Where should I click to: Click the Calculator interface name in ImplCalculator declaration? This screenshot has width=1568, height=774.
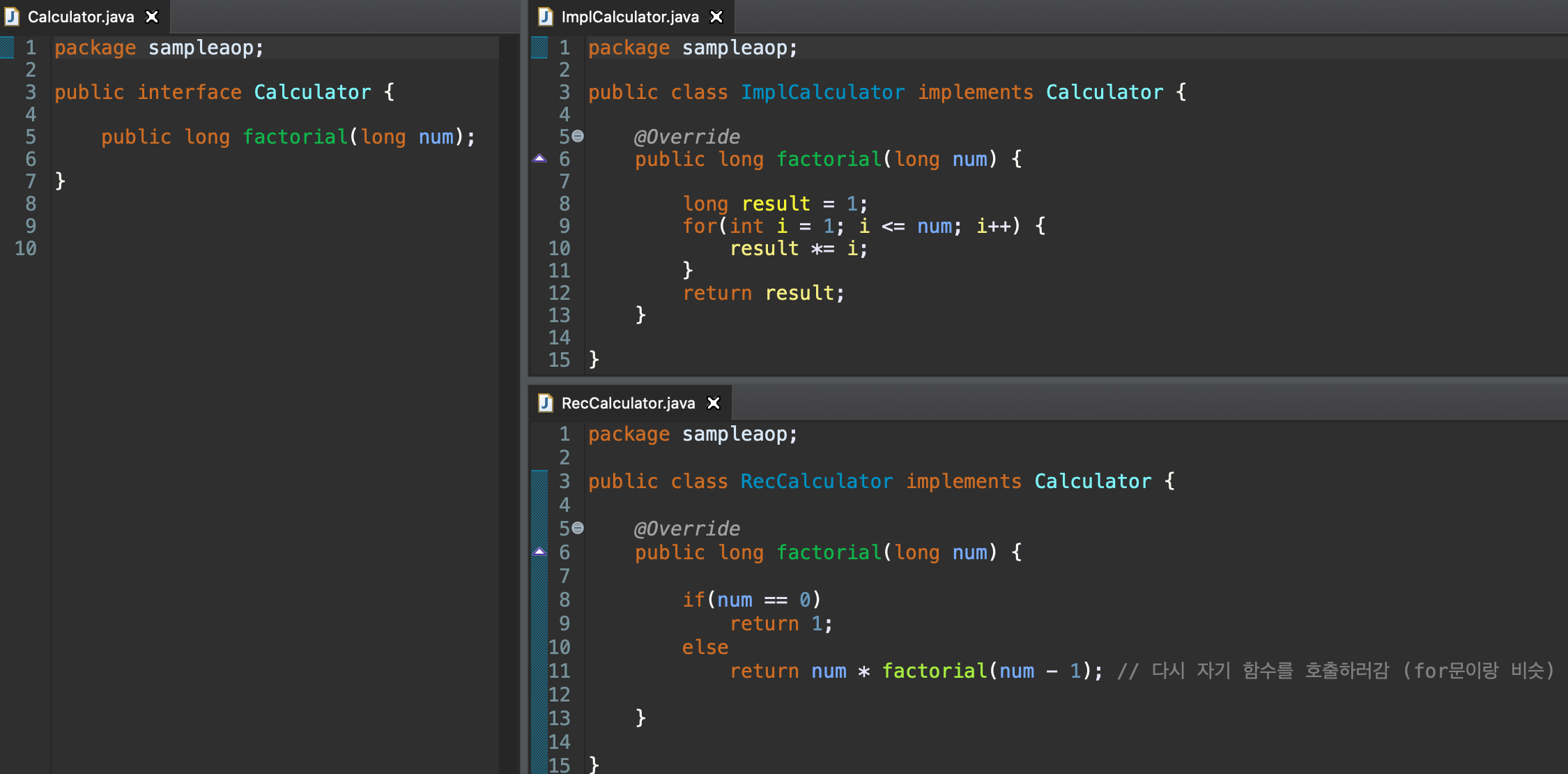coord(1104,92)
